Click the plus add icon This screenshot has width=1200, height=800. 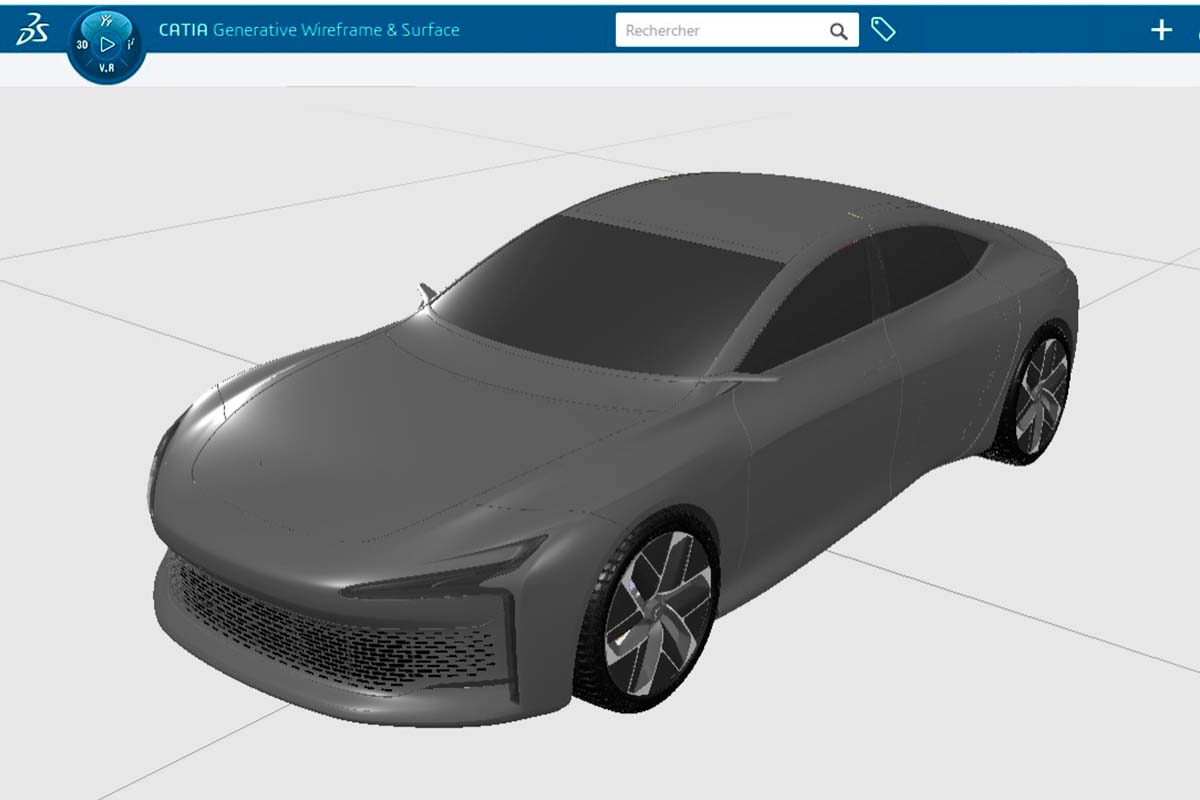point(1160,30)
